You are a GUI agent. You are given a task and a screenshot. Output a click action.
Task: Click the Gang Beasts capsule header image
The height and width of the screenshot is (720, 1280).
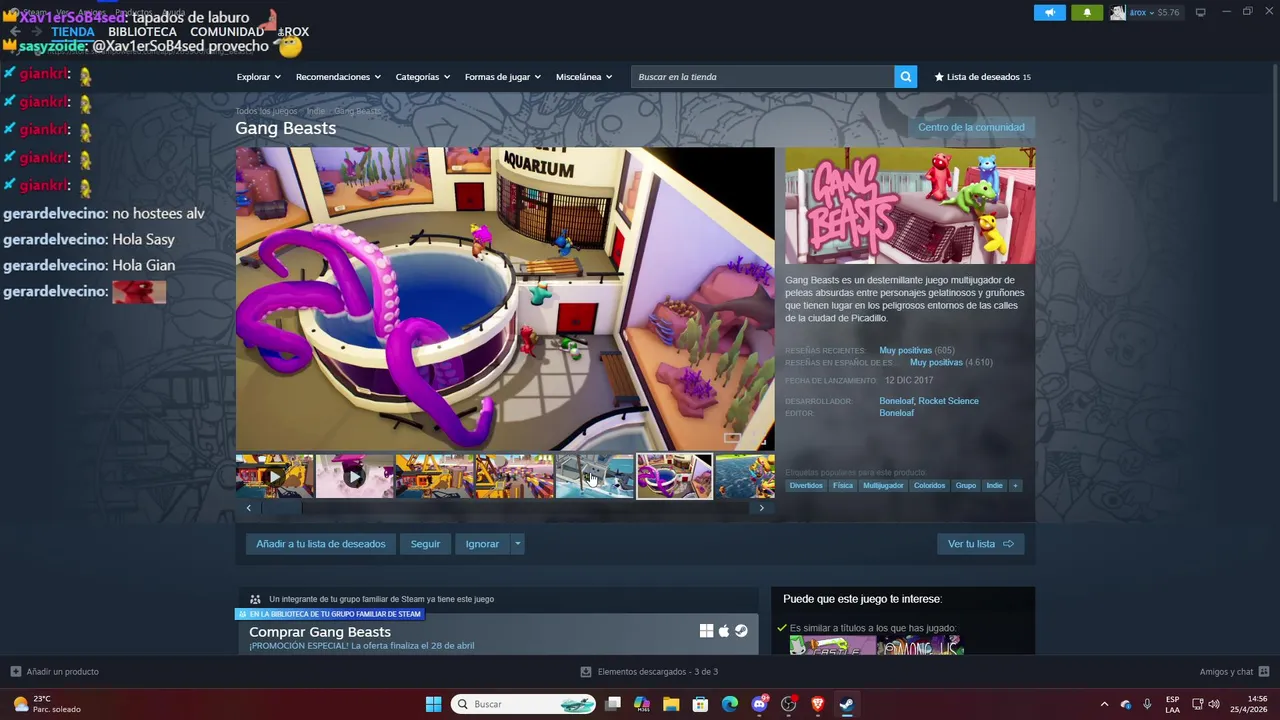[x=910, y=206]
